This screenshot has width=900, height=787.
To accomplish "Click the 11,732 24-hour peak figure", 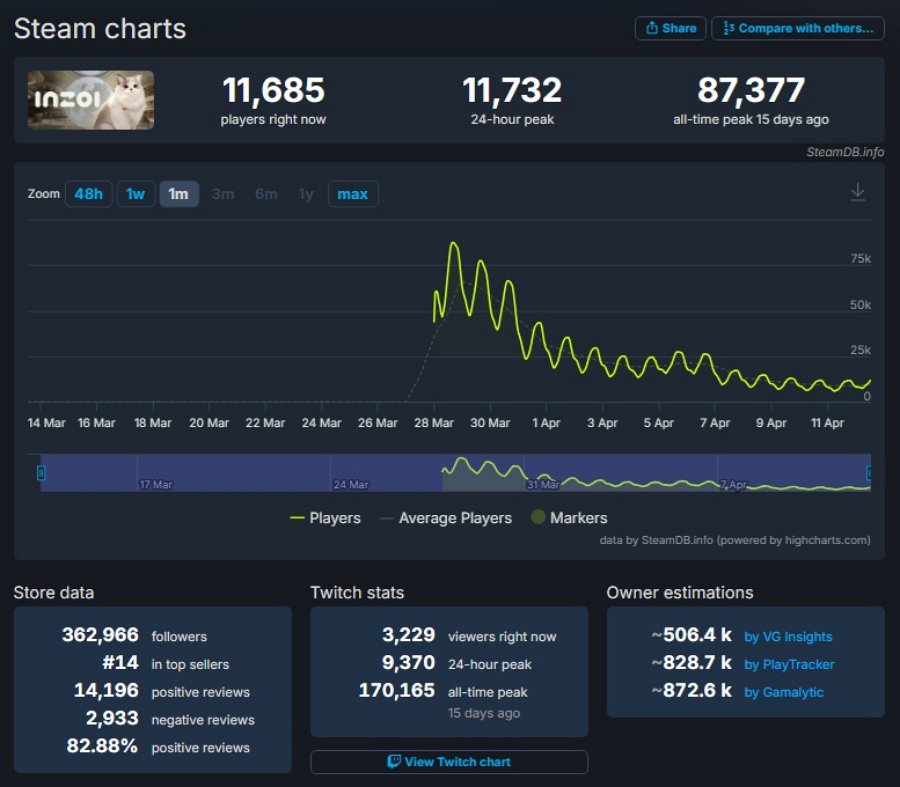I will pyautogui.click(x=512, y=90).
